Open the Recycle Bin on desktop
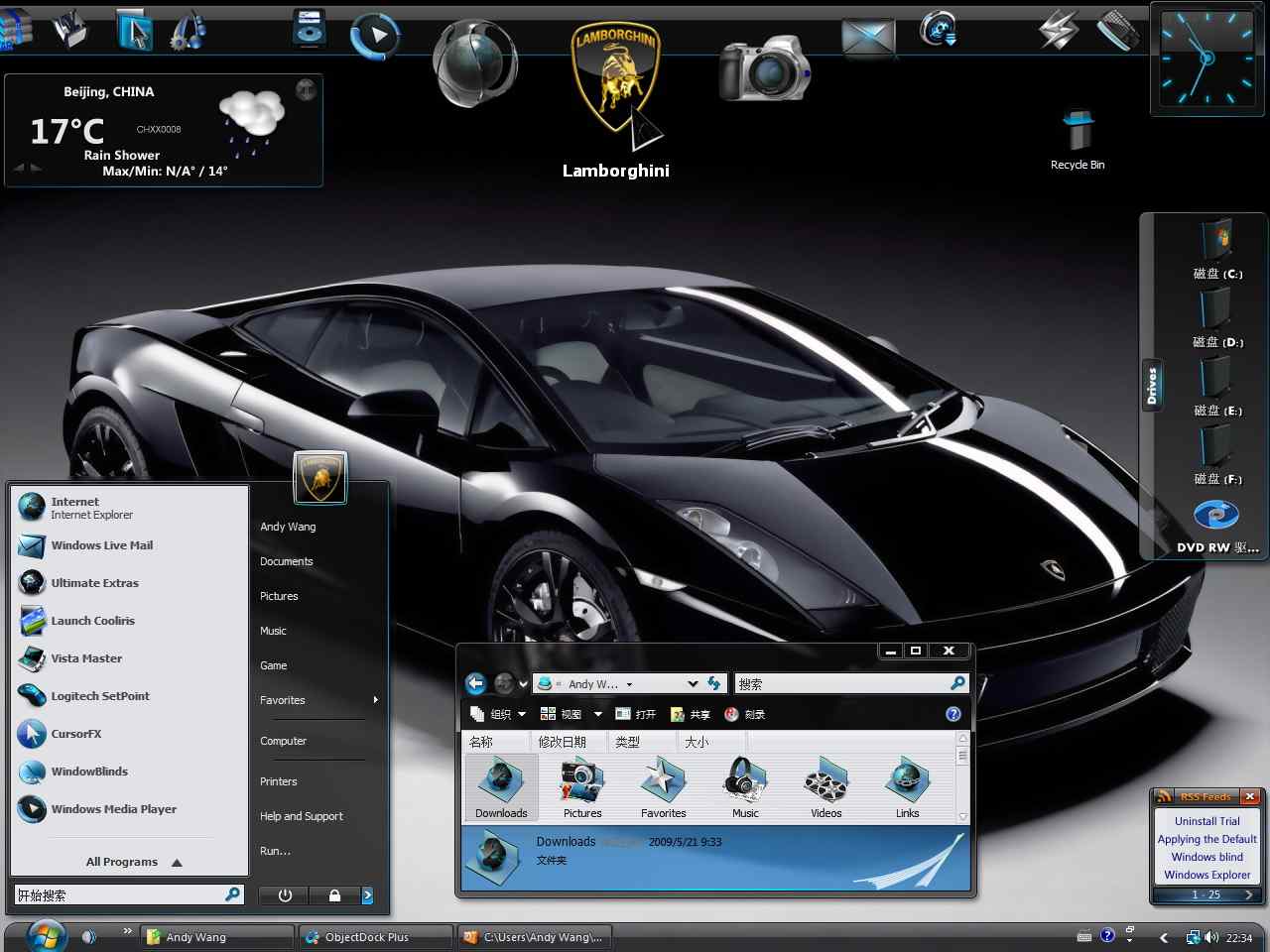The width and height of the screenshot is (1270, 952). (x=1078, y=139)
